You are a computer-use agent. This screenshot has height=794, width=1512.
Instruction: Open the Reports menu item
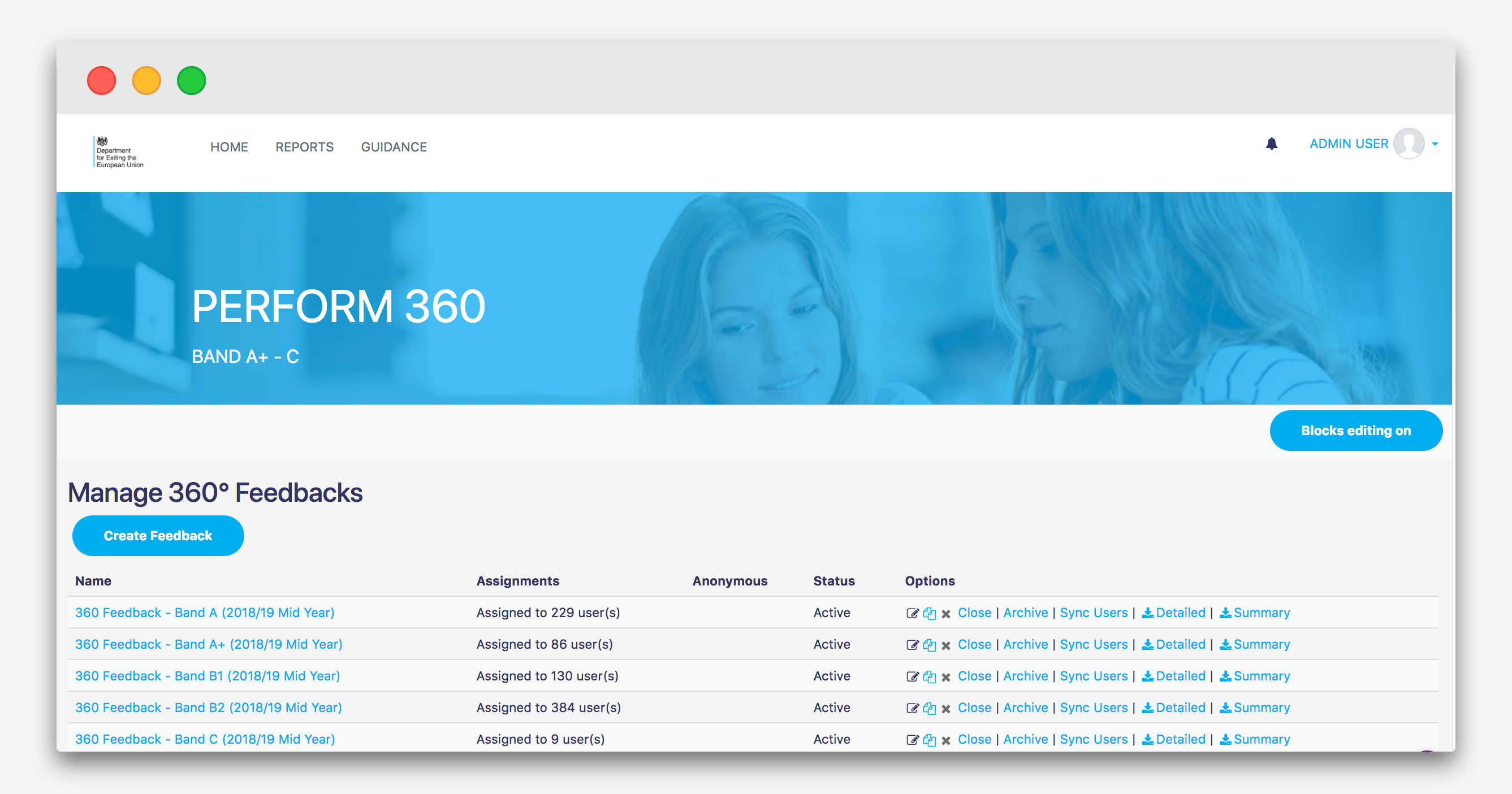[304, 146]
